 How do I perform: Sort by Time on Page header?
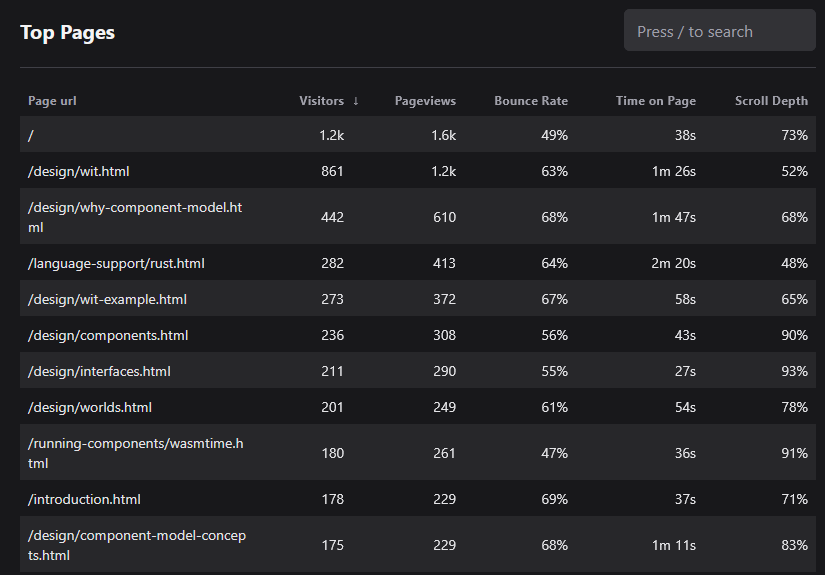[655, 101]
